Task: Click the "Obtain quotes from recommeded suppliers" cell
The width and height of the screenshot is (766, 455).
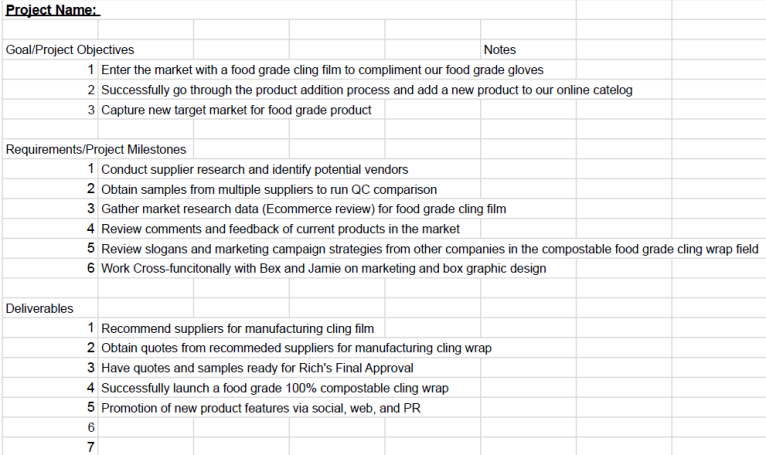Action: pos(296,348)
